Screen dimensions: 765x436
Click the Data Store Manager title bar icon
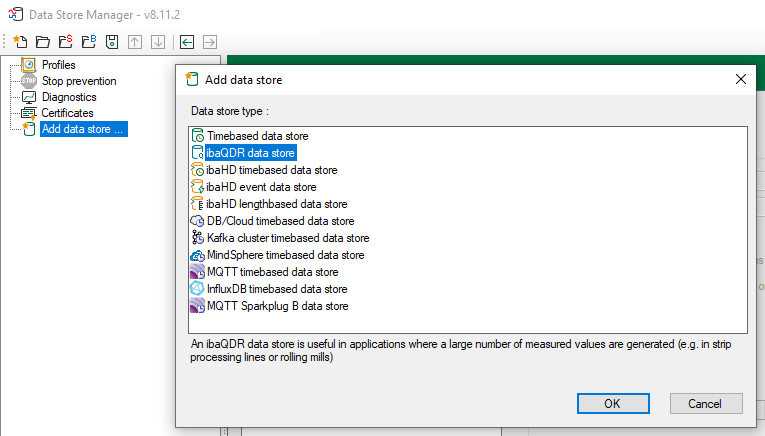16,14
